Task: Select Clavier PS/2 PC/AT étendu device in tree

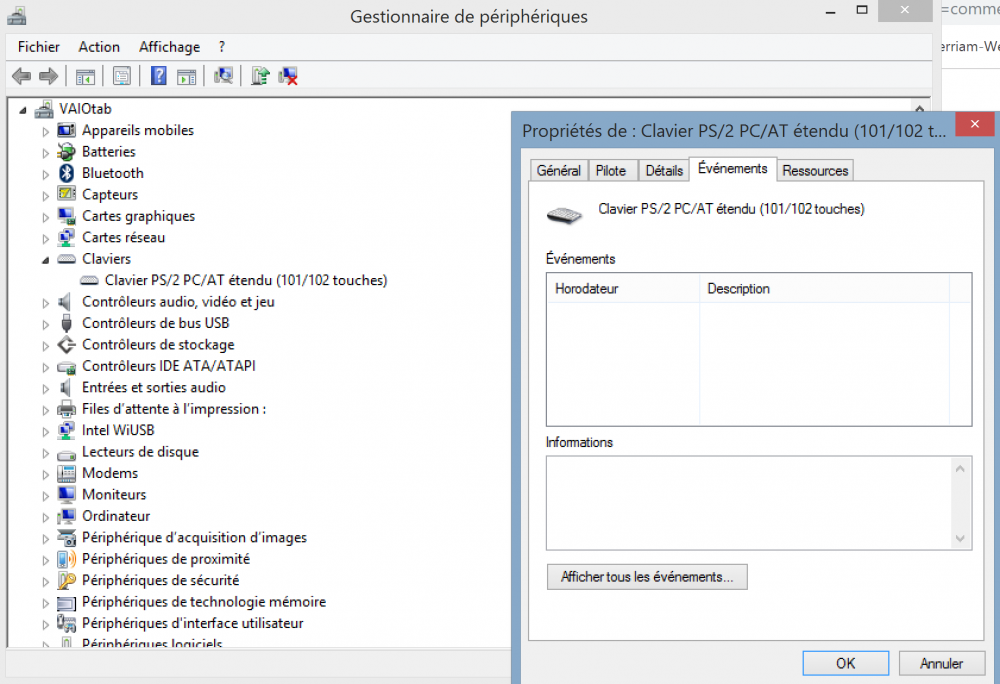Action: [246, 280]
